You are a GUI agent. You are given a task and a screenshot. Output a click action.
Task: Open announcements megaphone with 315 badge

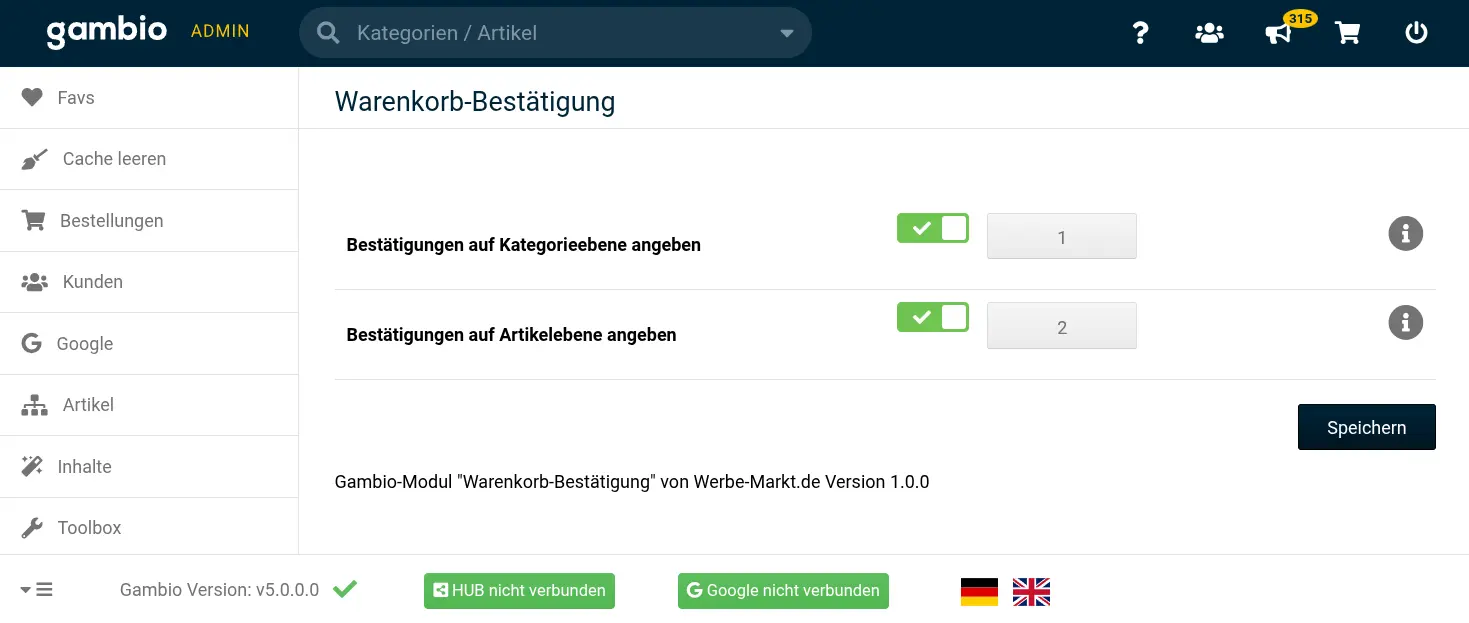coord(1279,33)
